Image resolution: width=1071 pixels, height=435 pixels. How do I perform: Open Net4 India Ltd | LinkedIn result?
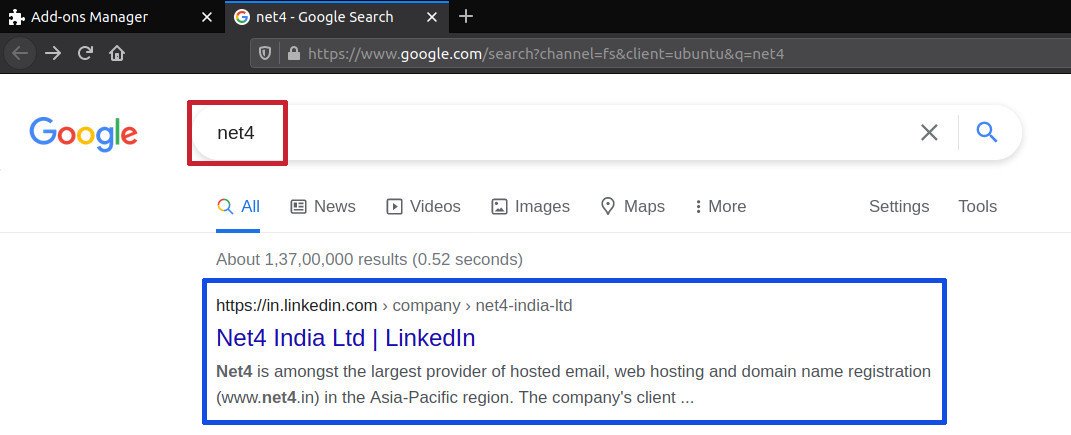[346, 338]
